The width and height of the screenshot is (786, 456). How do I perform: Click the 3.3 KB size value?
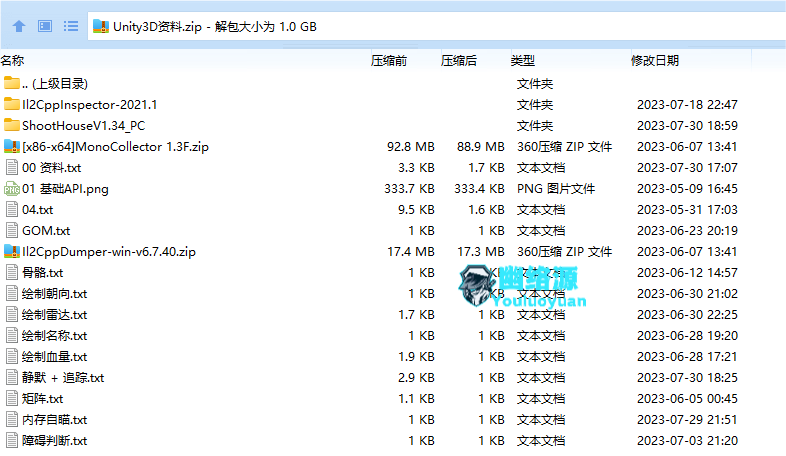tap(416, 168)
